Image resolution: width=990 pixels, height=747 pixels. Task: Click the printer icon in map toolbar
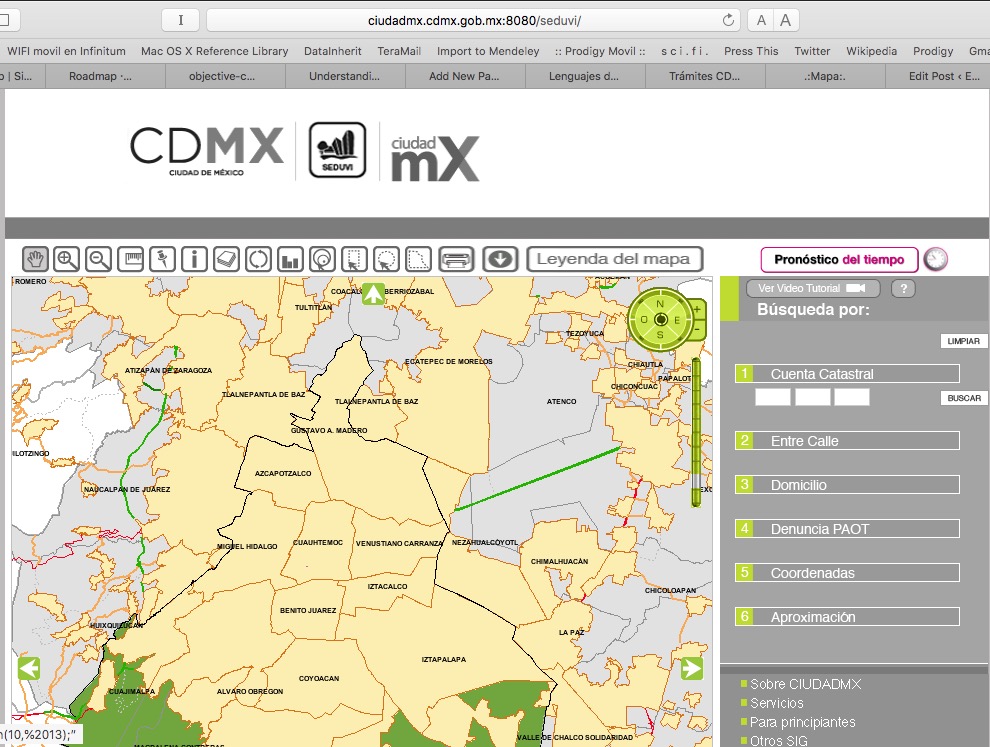tap(455, 259)
